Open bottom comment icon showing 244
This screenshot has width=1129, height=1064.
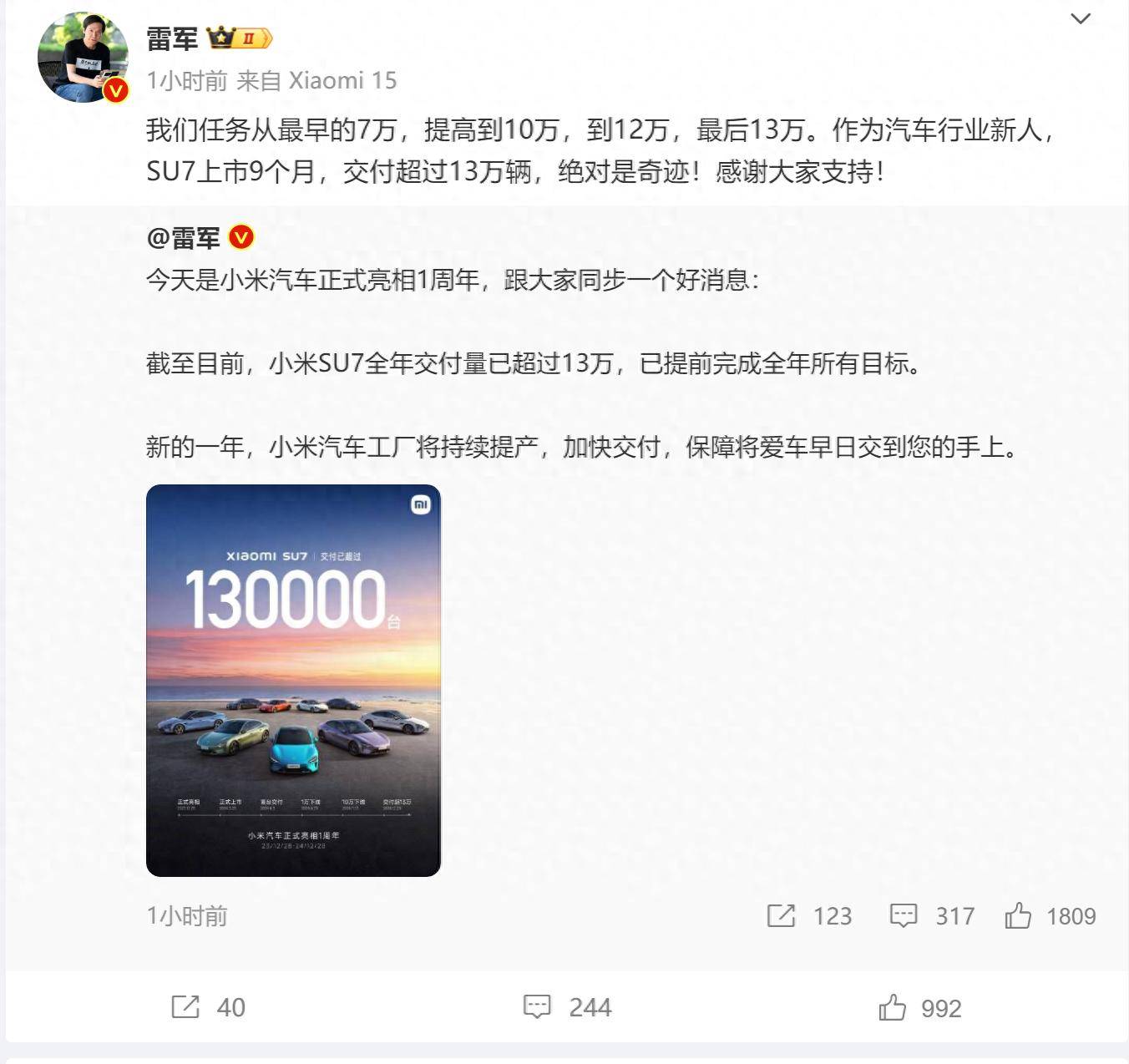(x=537, y=1007)
